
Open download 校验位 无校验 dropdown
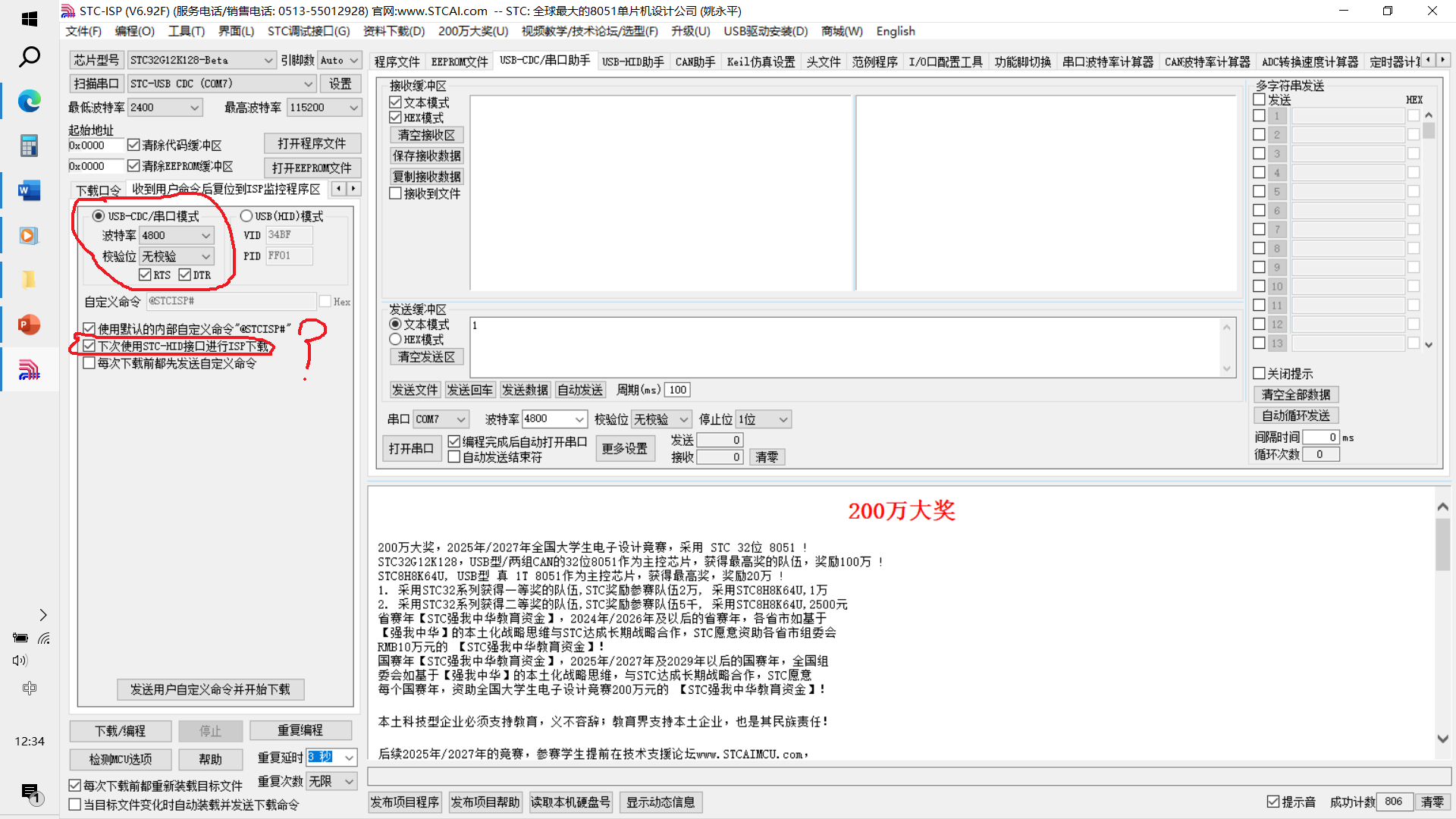tap(176, 256)
